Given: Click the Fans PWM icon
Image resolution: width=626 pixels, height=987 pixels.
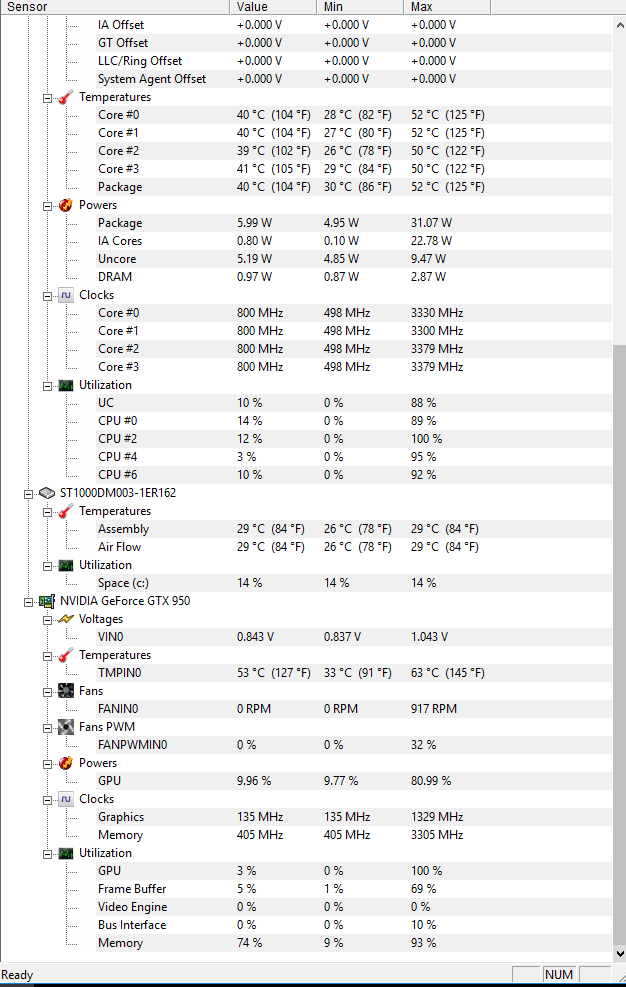Looking at the screenshot, I should 65,727.
